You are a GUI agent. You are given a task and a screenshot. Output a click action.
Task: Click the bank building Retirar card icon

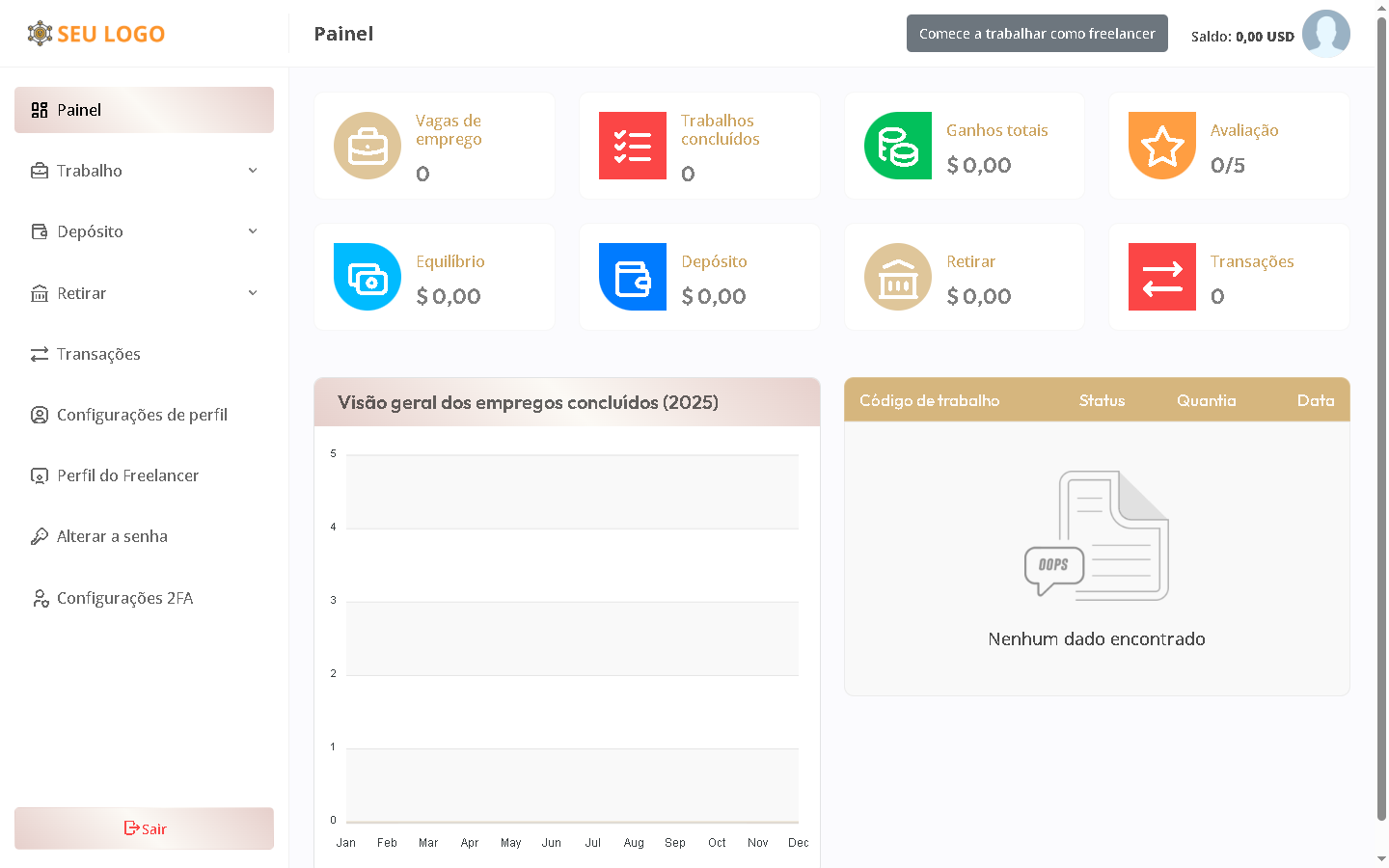tap(898, 277)
